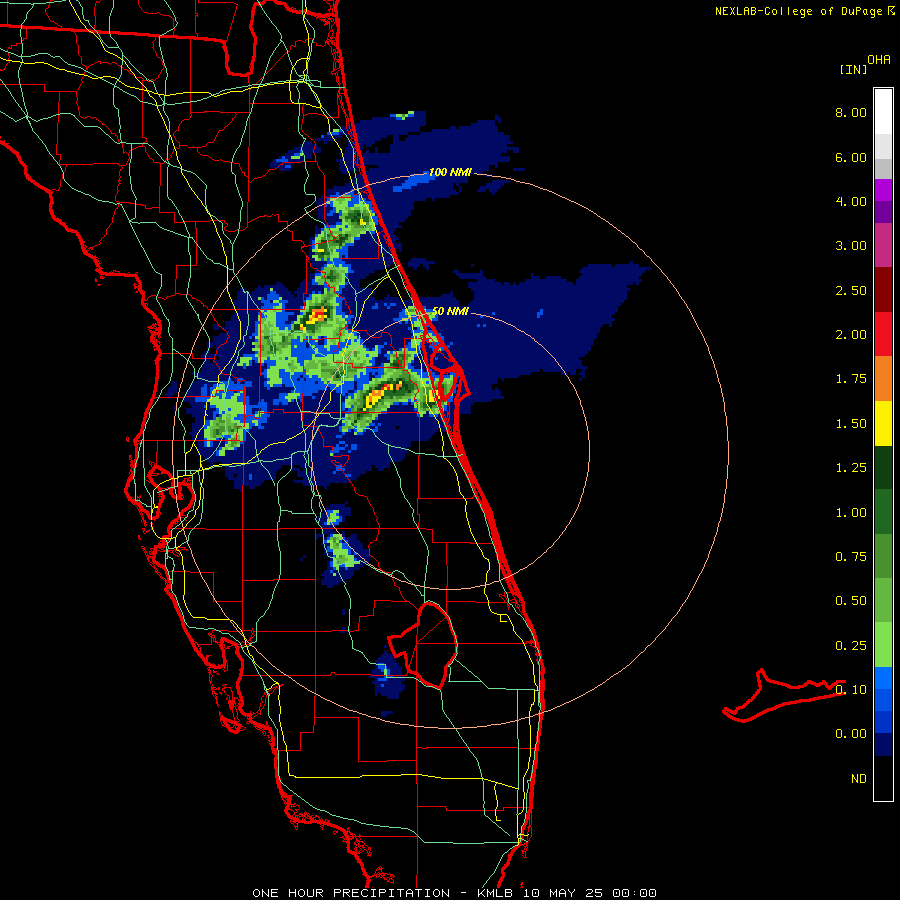This screenshot has height=900, width=900.
Task: Click the OHA product label
Action: pos(879,60)
